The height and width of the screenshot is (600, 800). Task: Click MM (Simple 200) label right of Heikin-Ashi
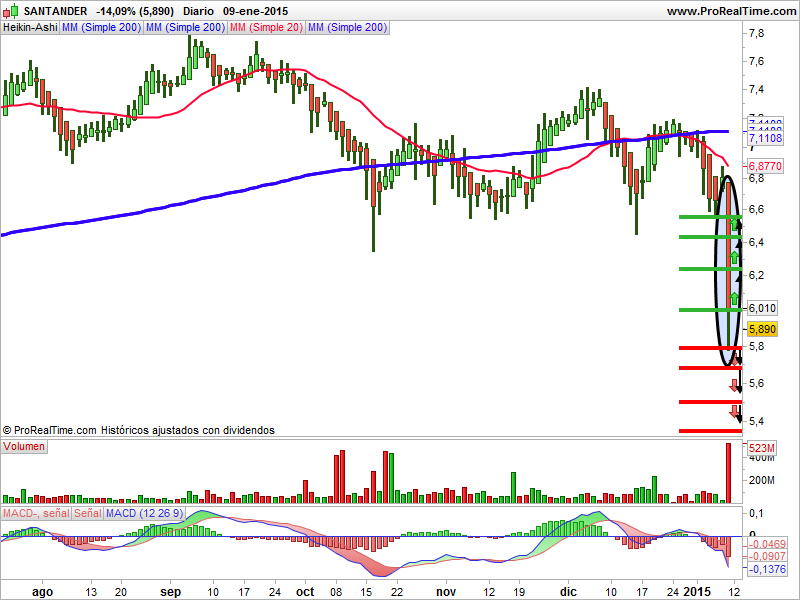[x=101, y=28]
